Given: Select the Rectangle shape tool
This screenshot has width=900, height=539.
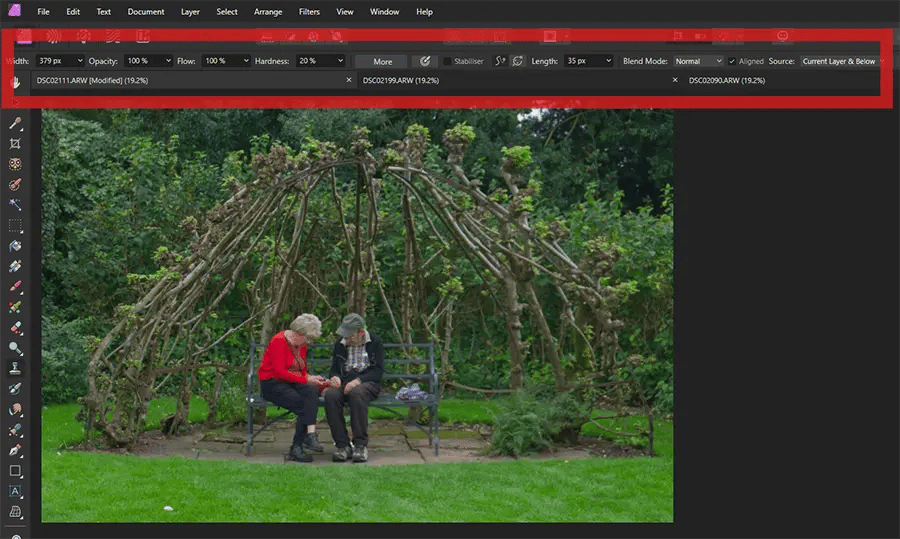Looking at the screenshot, I should 15,471.
